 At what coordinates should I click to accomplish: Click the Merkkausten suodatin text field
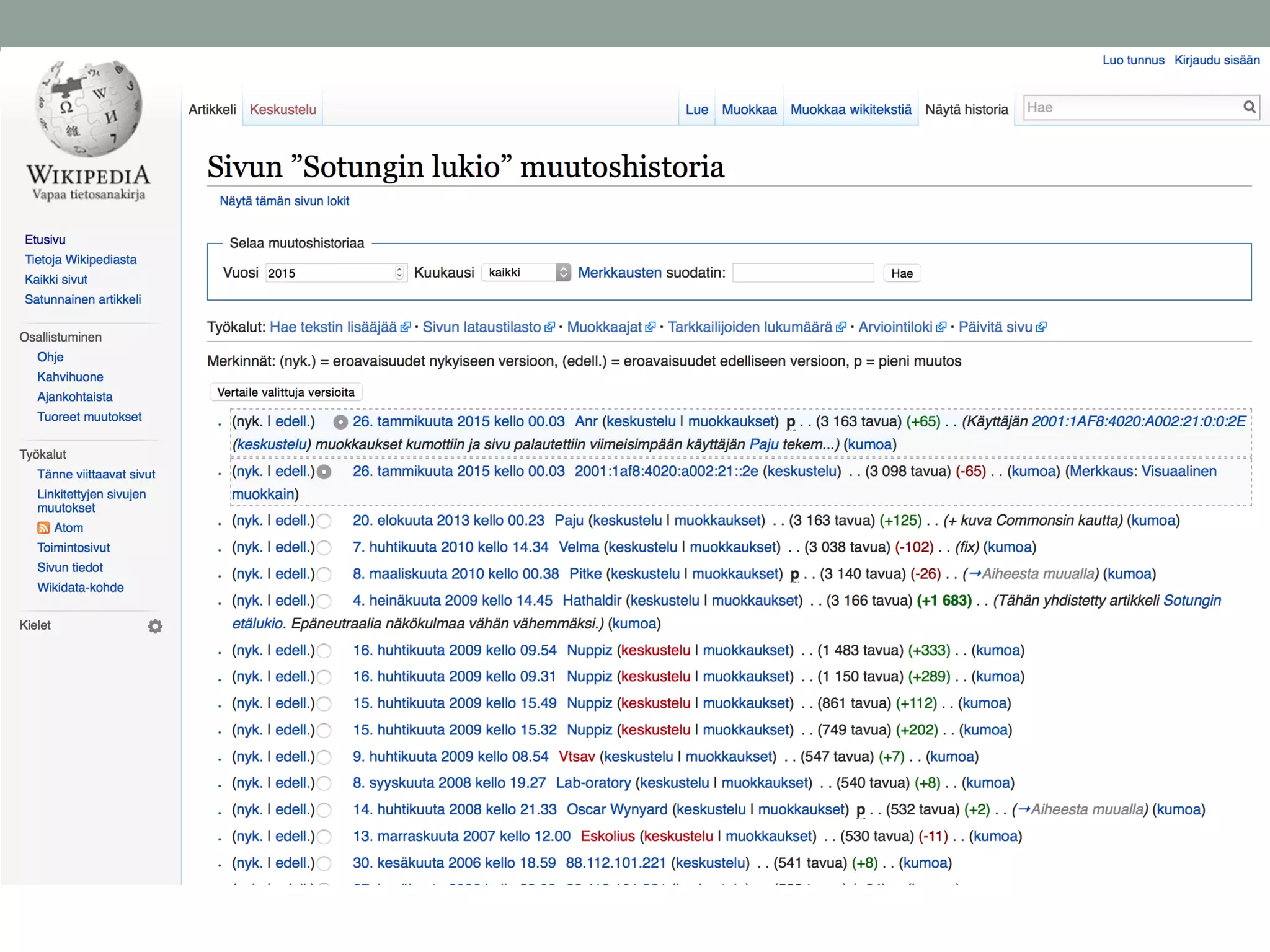point(803,273)
